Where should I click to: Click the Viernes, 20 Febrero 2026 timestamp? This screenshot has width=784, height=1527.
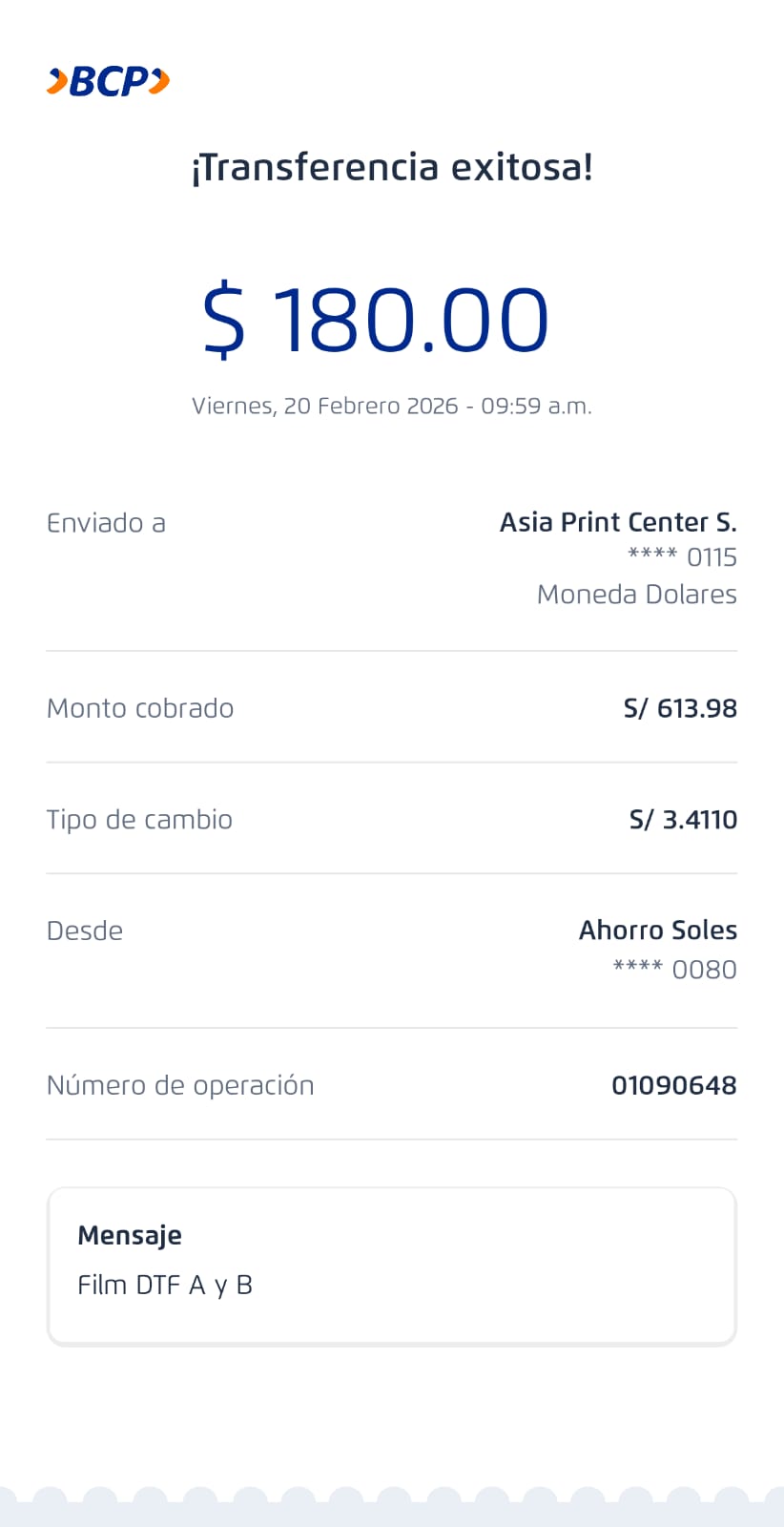[392, 406]
